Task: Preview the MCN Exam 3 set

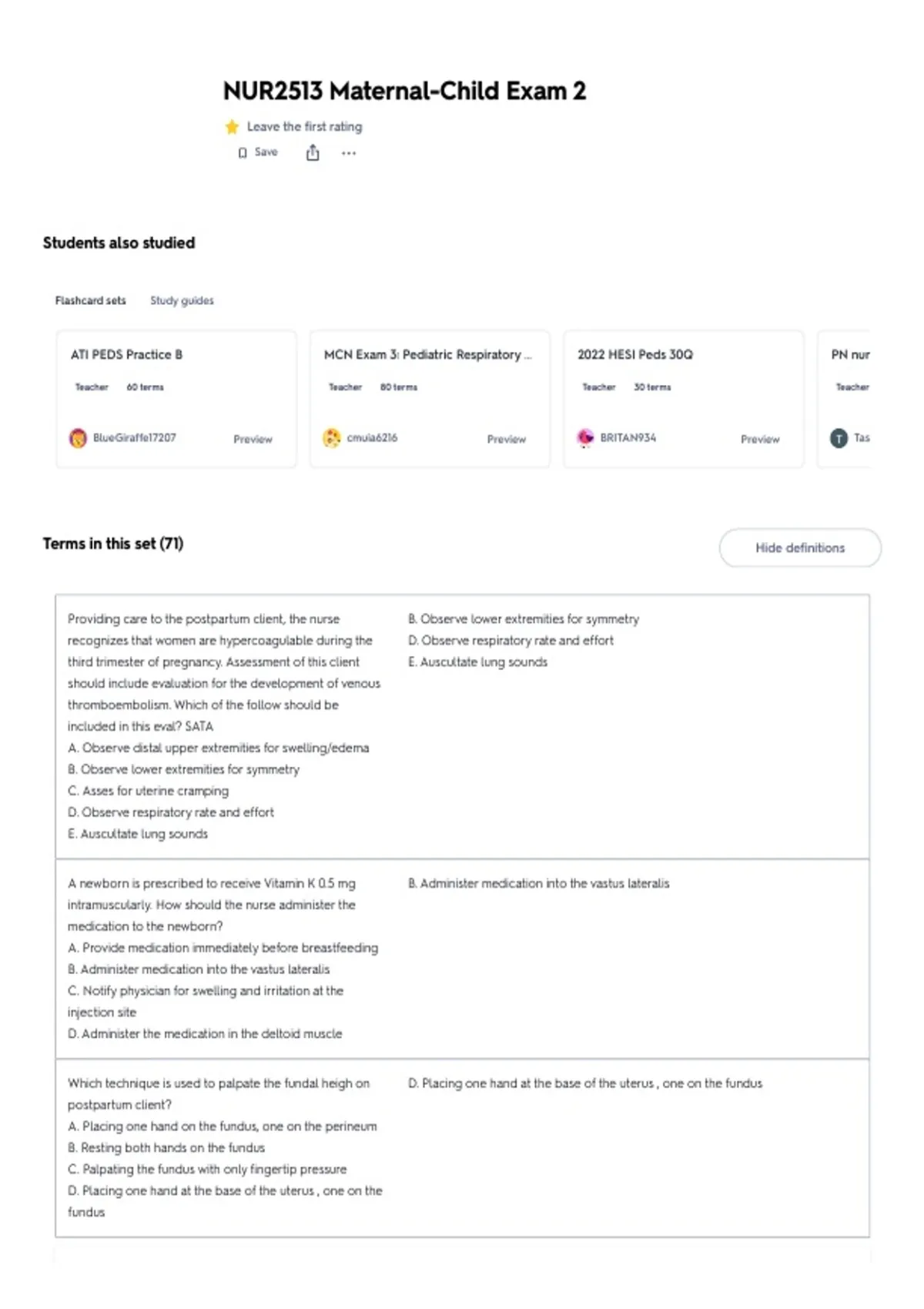Action: [506, 439]
